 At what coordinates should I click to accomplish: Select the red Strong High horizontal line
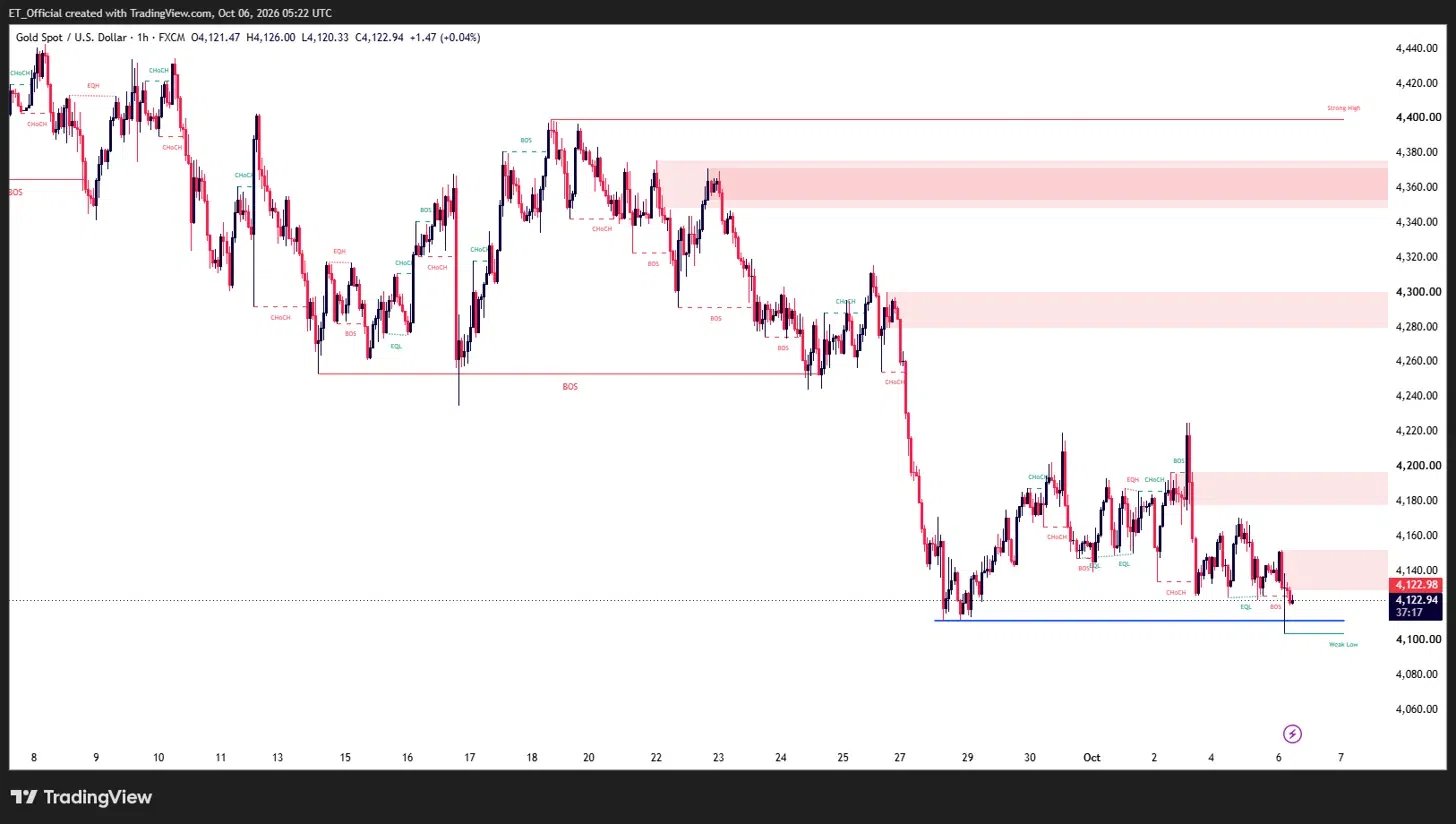(x=946, y=119)
